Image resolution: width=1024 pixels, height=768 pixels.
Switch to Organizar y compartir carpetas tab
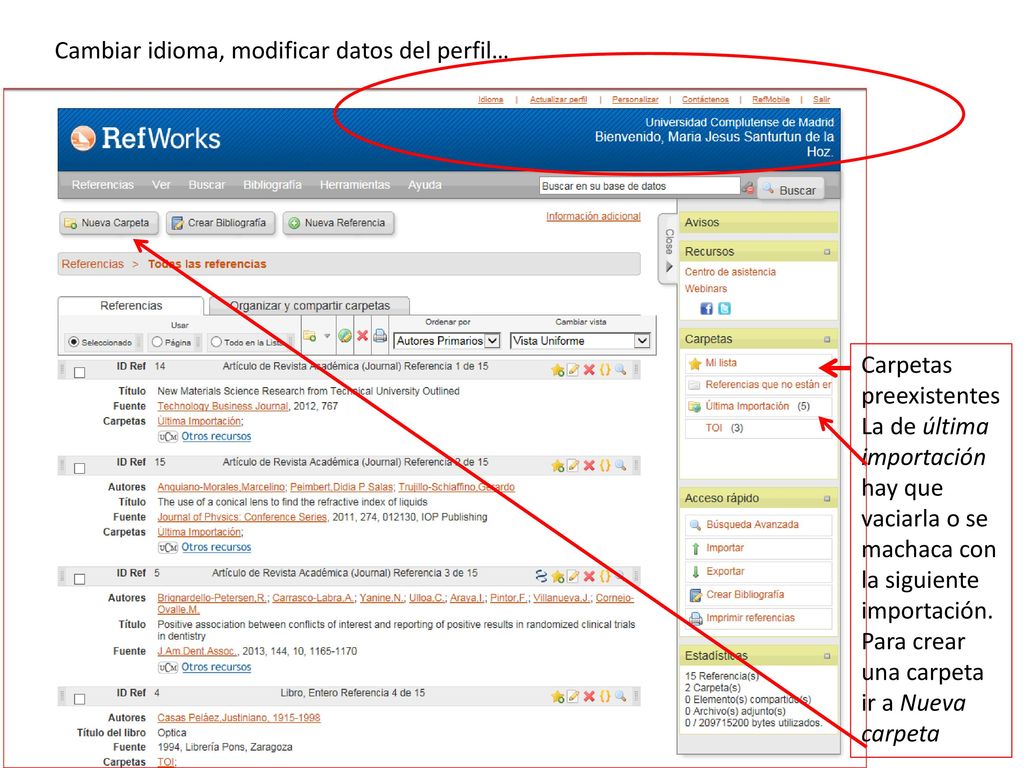pyautogui.click(x=308, y=306)
